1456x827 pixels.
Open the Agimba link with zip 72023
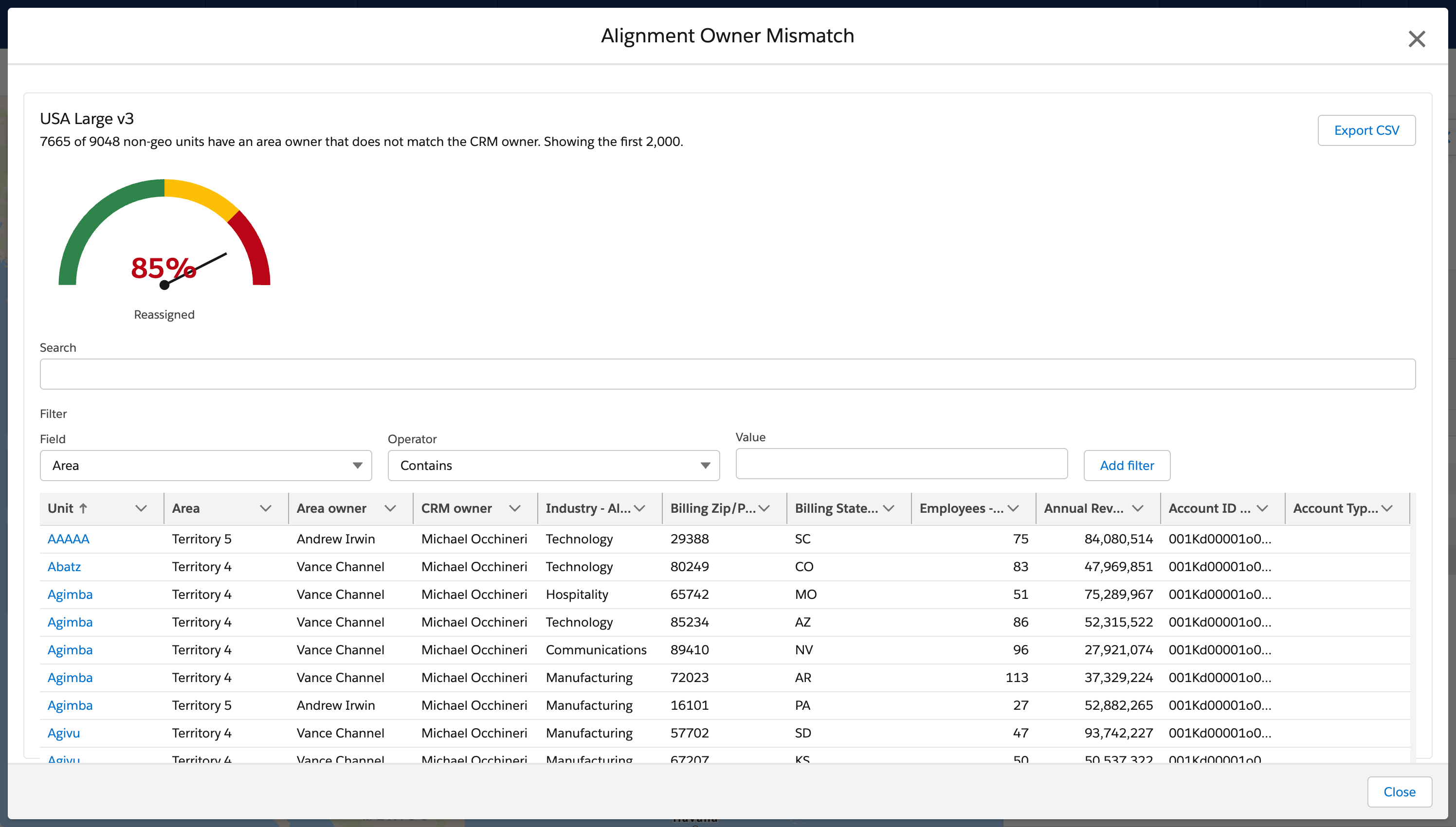(70, 678)
